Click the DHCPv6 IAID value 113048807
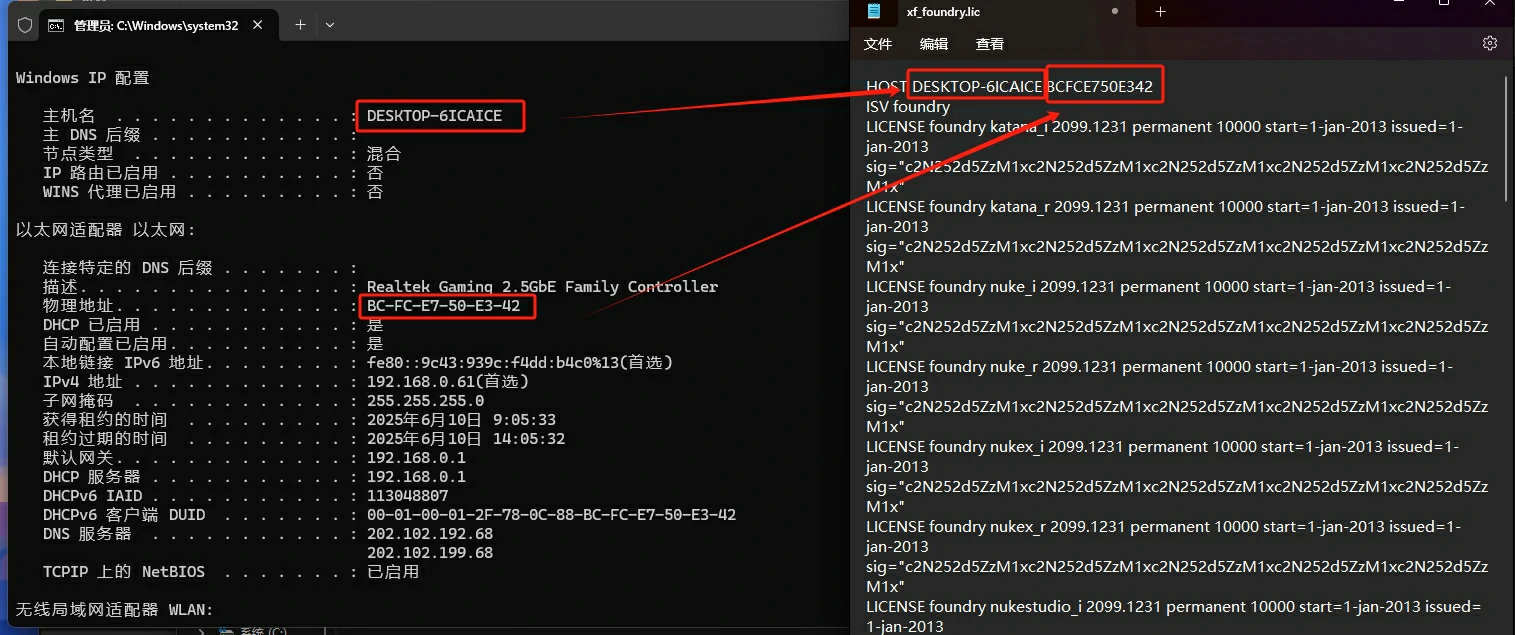1515x635 pixels. pyautogui.click(x=407, y=496)
